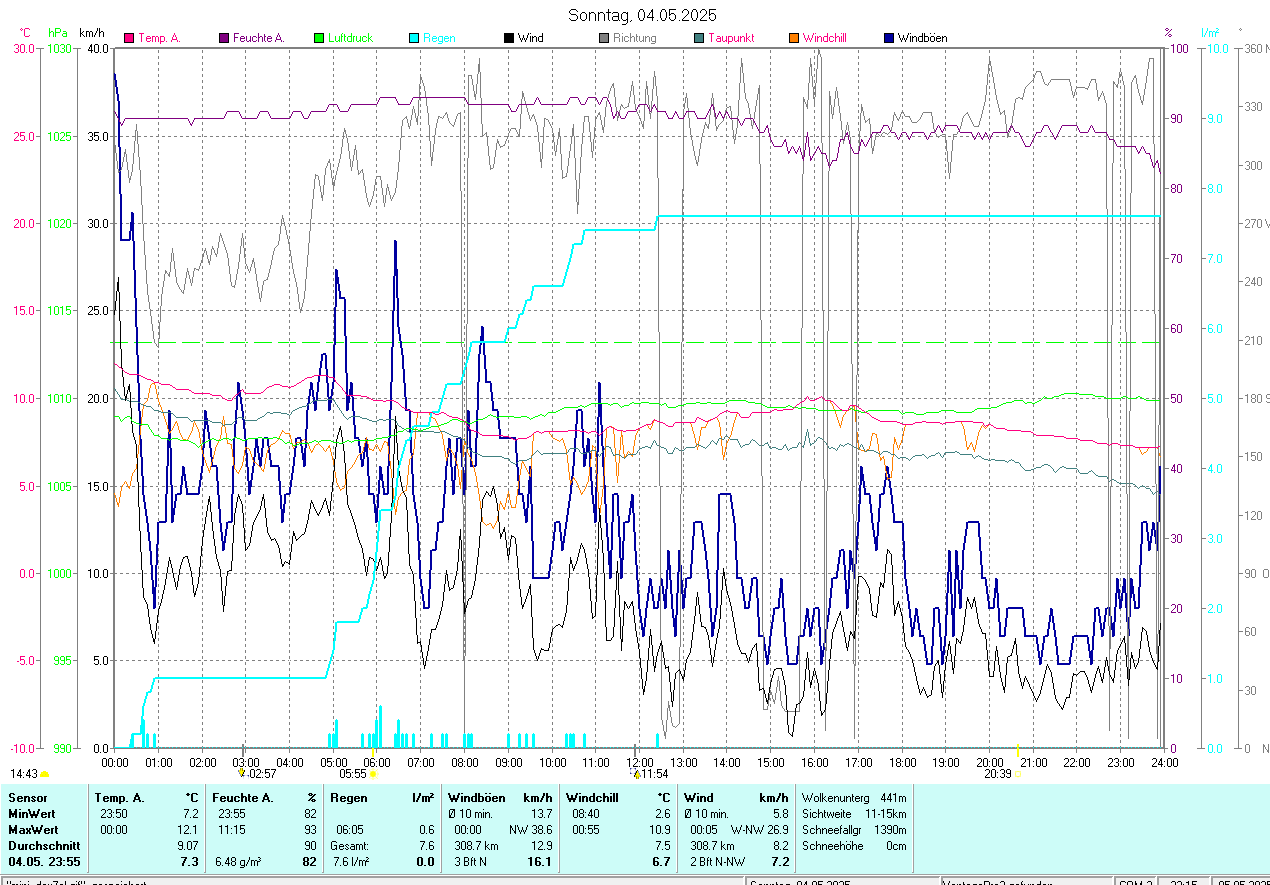Click the 'Regen' column header in the table
The image size is (1270, 885).
[x=349, y=798]
